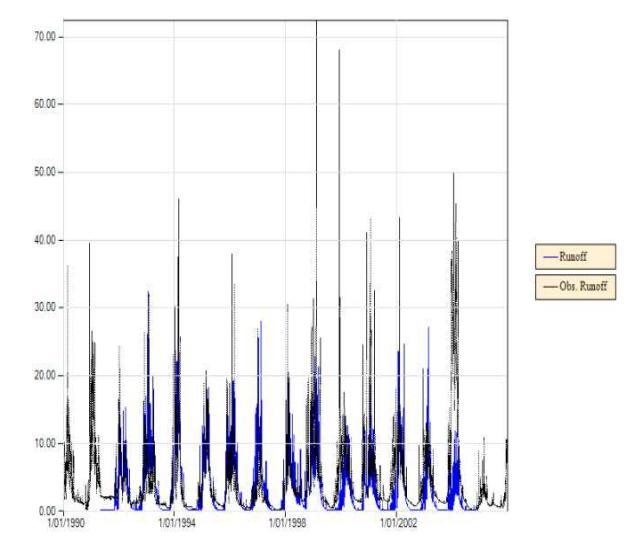Click the 0.00 y-axis label

pyautogui.click(x=47, y=511)
